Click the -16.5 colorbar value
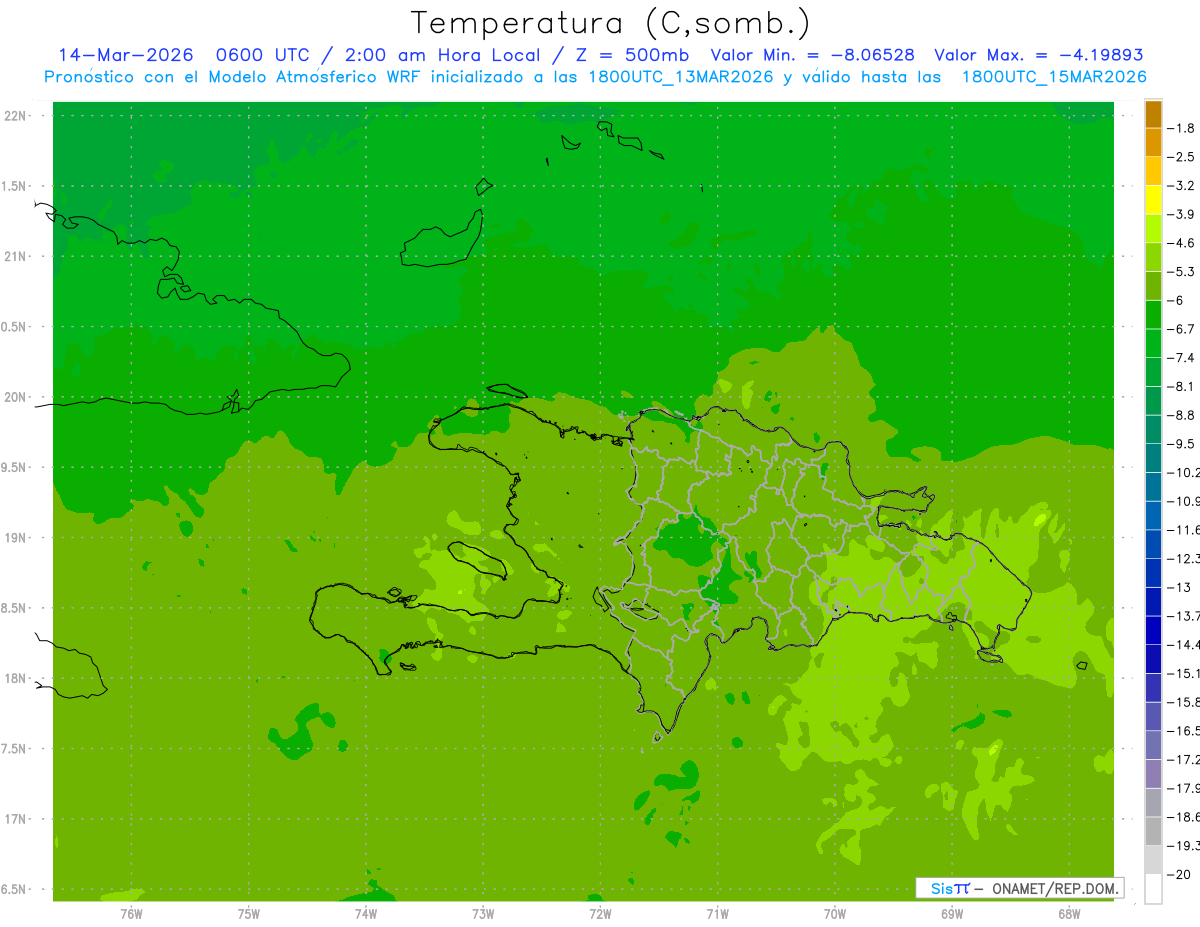Viewport: 1200px width, 927px height. pyautogui.click(x=1184, y=731)
